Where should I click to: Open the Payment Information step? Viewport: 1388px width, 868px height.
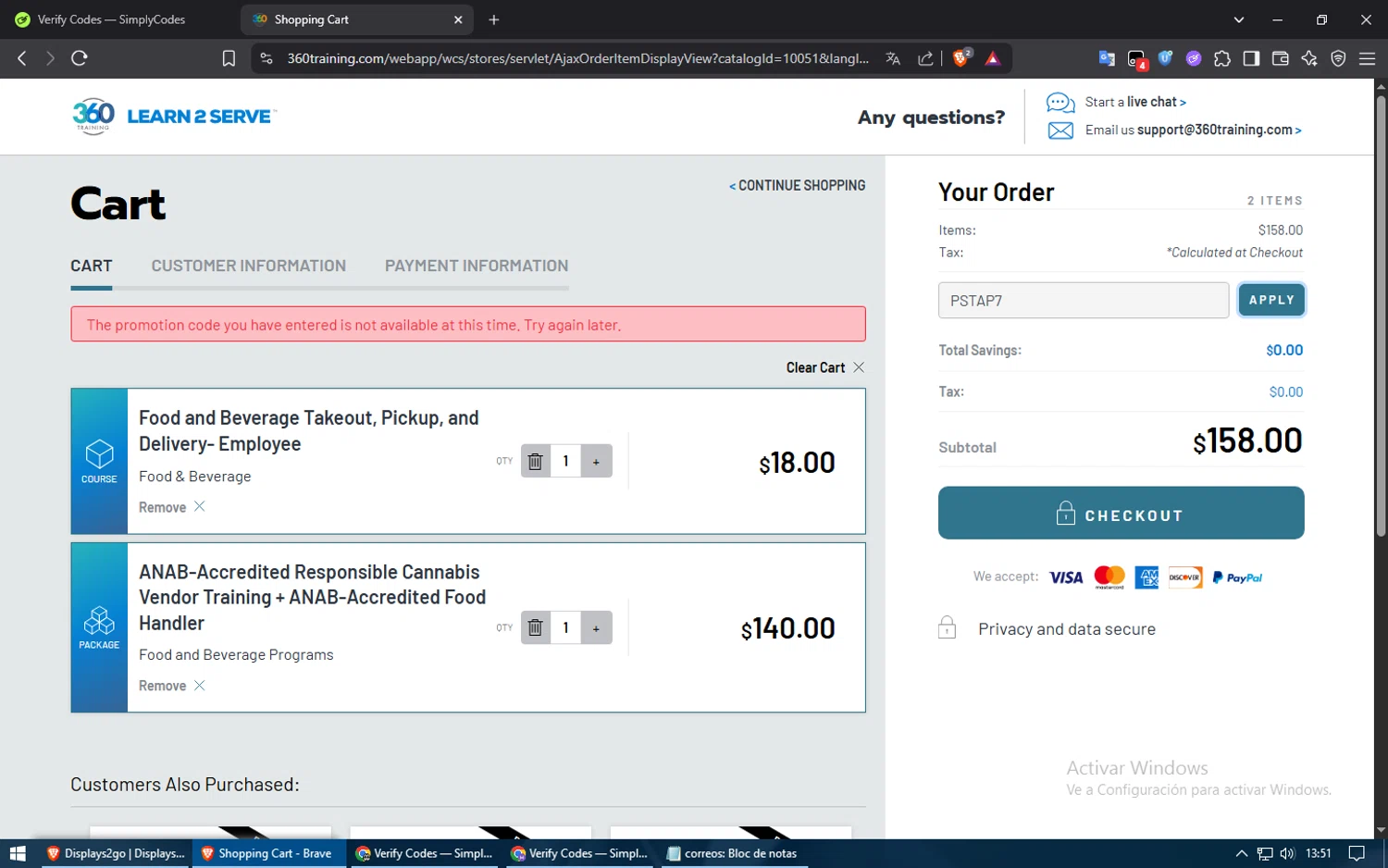tap(477, 266)
